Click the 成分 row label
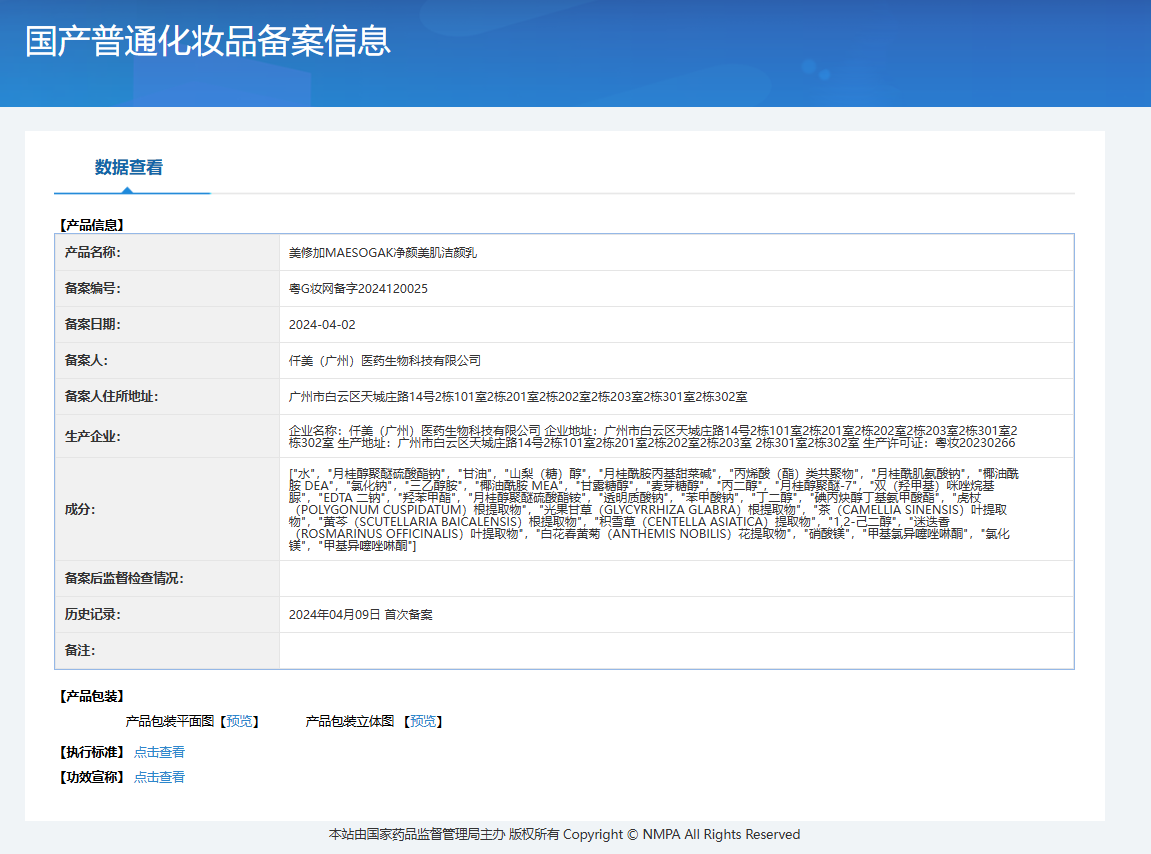Image resolution: width=1151 pixels, height=854 pixels. [x=79, y=509]
